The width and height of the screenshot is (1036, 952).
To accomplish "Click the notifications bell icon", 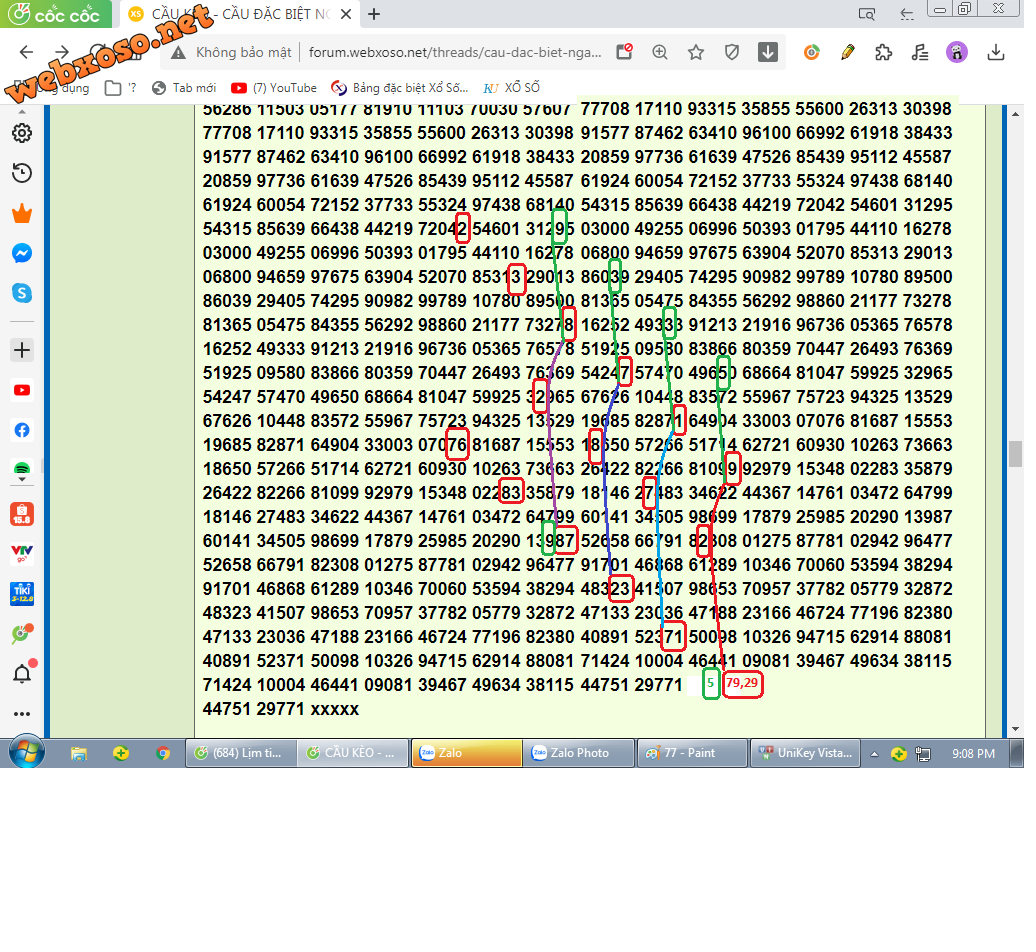I will [21, 673].
